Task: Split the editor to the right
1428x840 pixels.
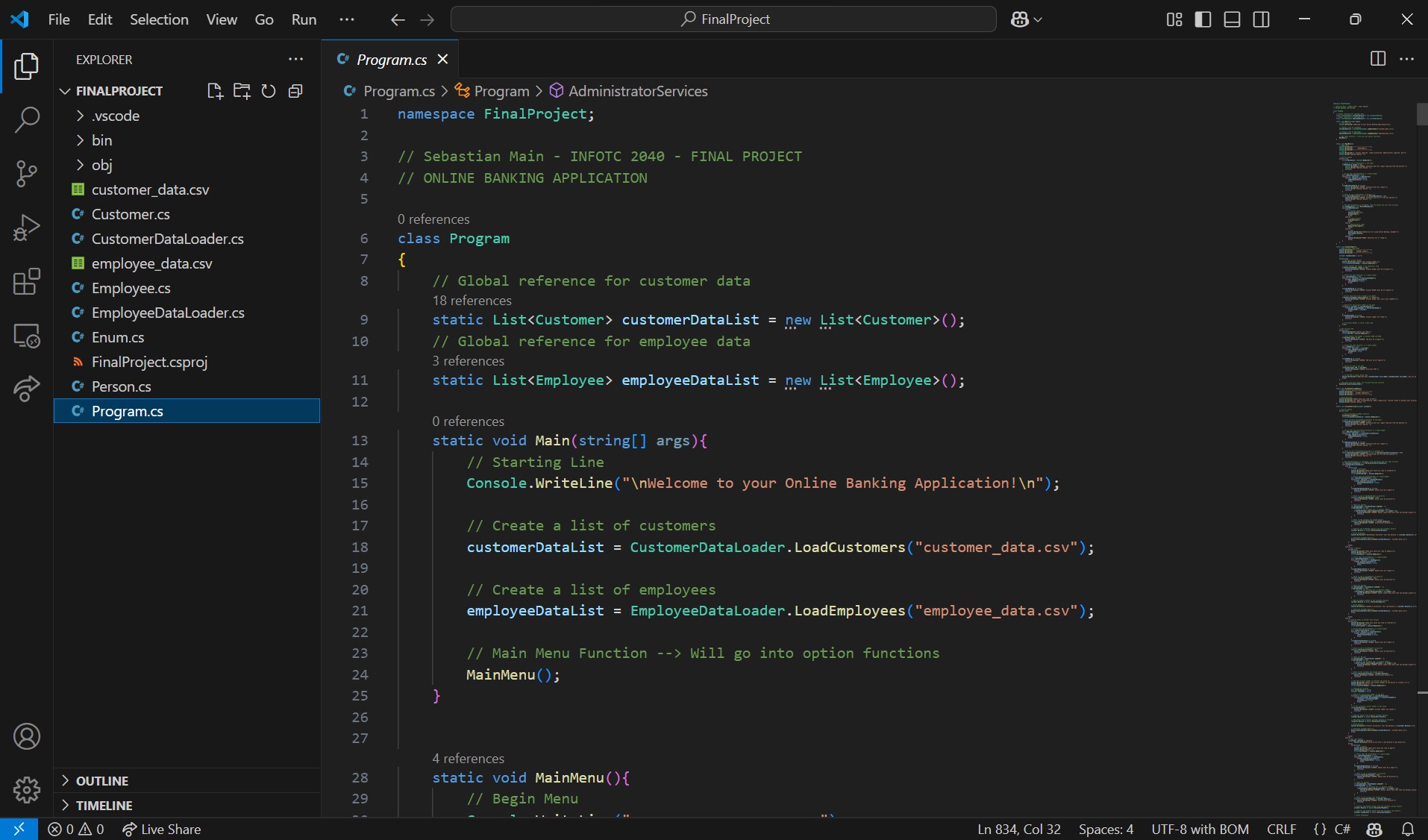Action: tap(1378, 59)
